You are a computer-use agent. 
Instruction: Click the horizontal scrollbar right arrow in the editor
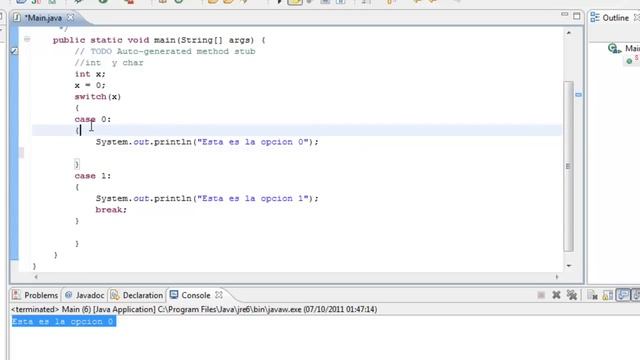(557, 277)
